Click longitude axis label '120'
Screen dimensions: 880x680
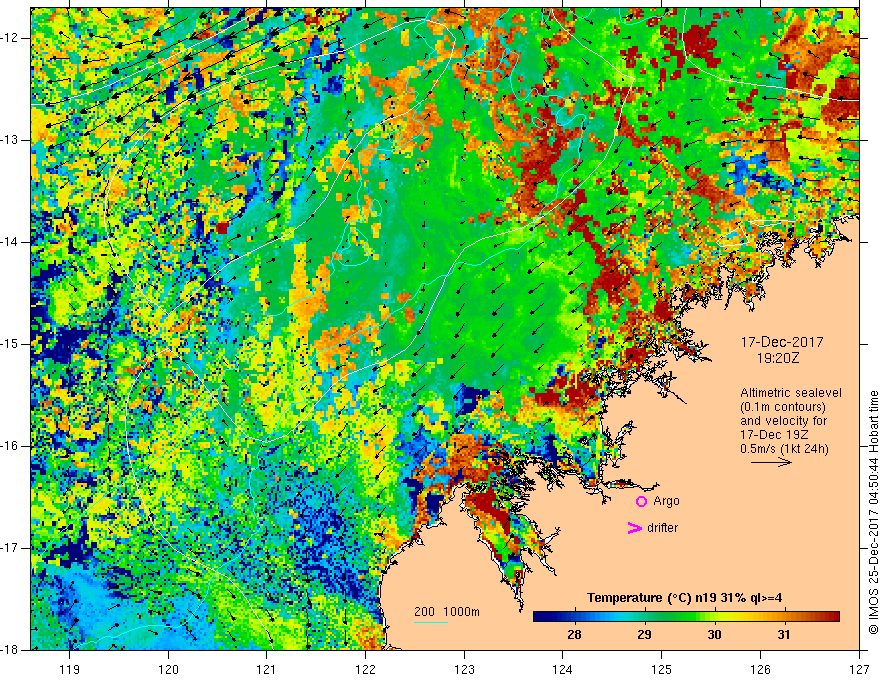(x=168, y=669)
